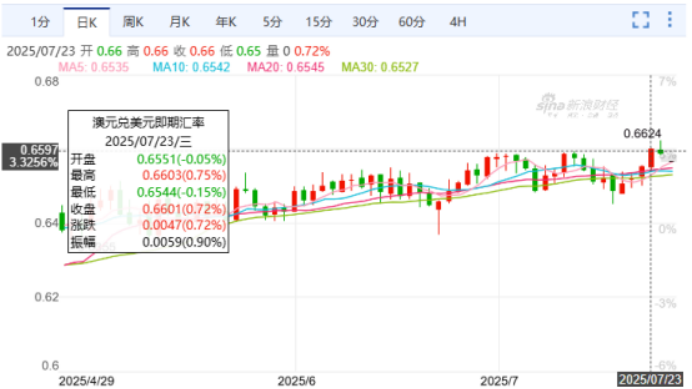This screenshot has height=389, width=692.
Task: Click the 涨跌 0.0047(0.72%) tooltip value
Action: [184, 225]
